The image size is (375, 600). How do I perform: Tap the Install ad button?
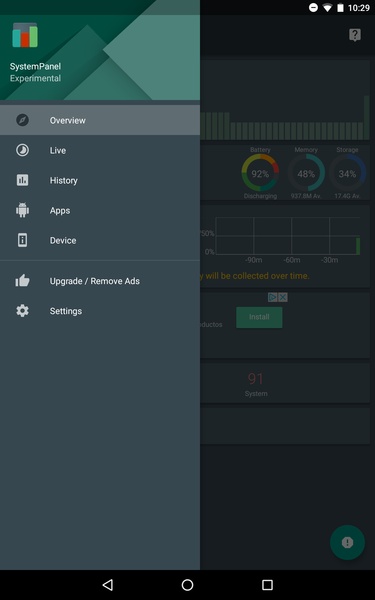[259, 317]
